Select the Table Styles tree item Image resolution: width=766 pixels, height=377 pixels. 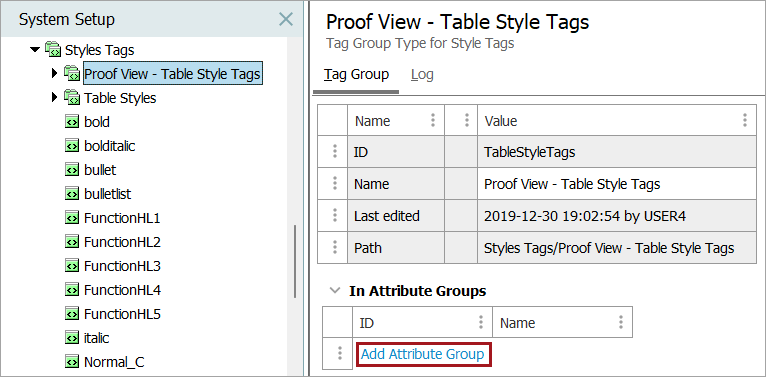pos(120,98)
